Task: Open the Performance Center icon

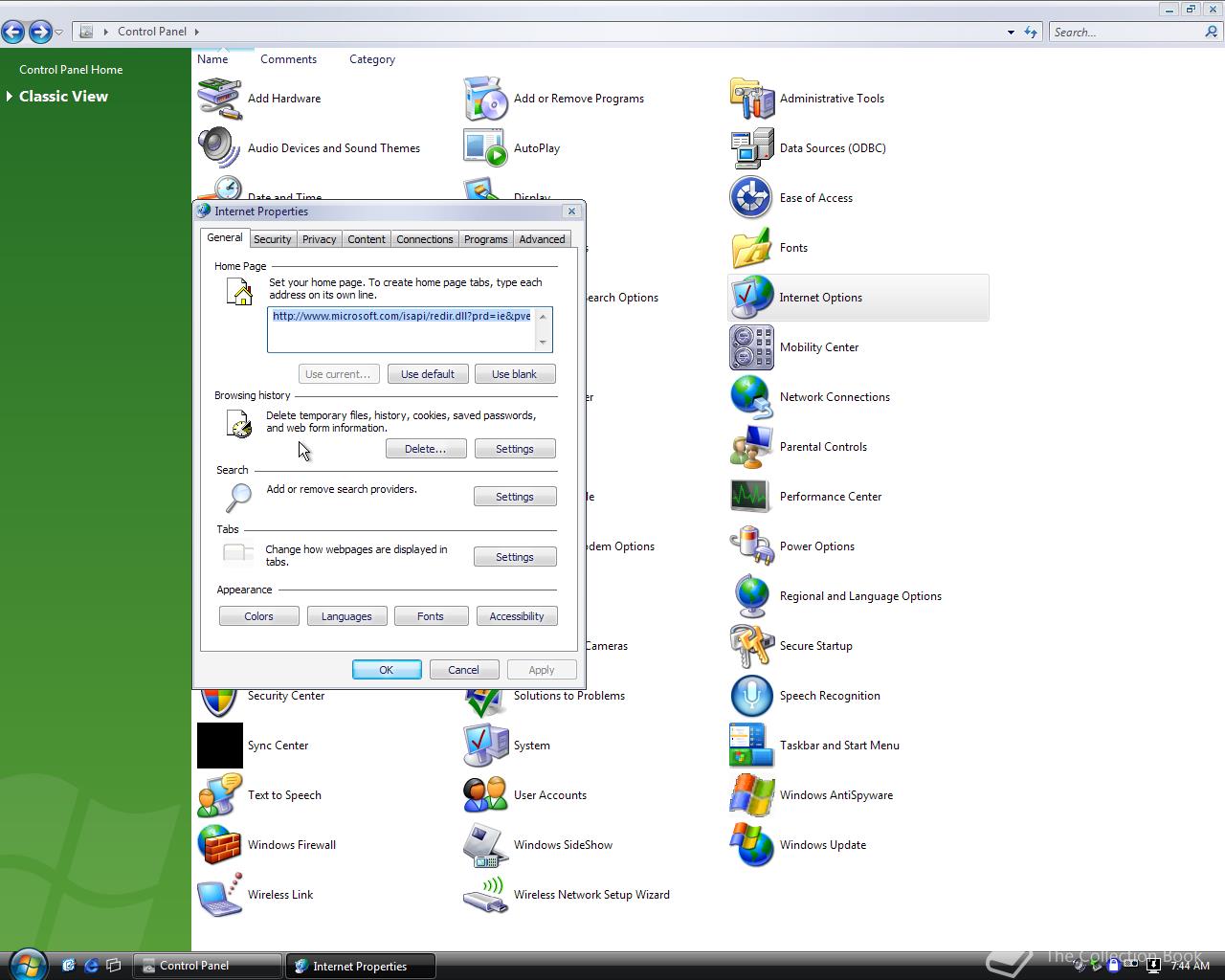Action: pyautogui.click(x=751, y=497)
